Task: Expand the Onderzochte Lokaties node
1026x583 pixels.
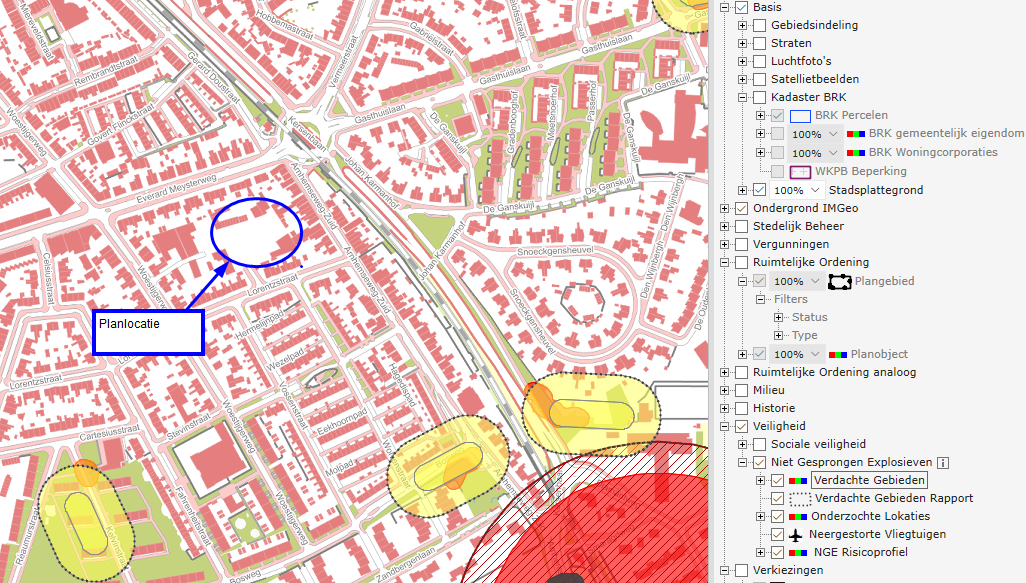Action: click(760, 517)
